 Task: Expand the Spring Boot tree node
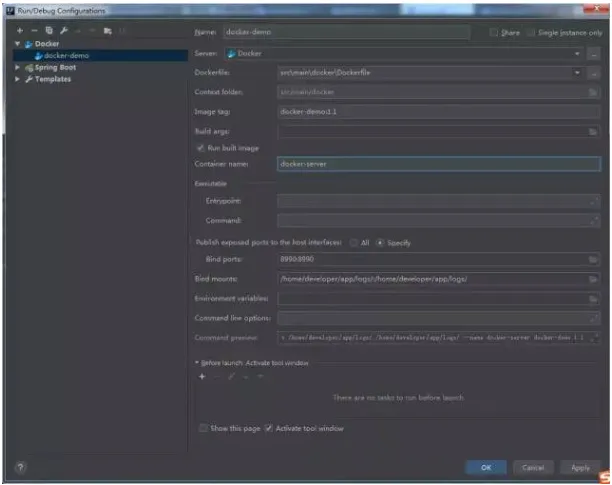pos(17,67)
